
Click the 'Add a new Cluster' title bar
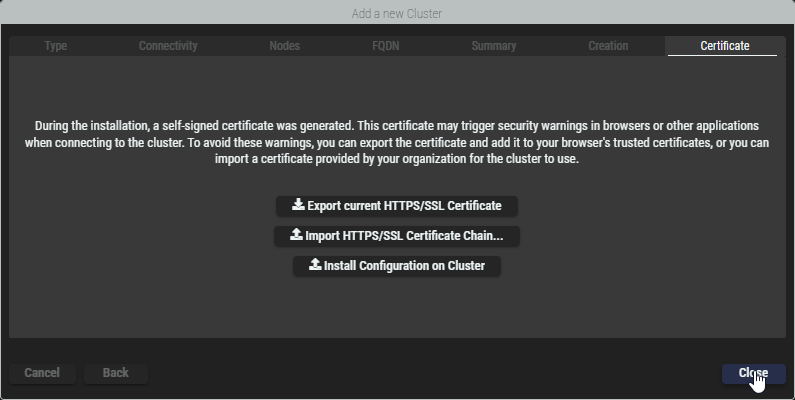[x=397, y=13]
